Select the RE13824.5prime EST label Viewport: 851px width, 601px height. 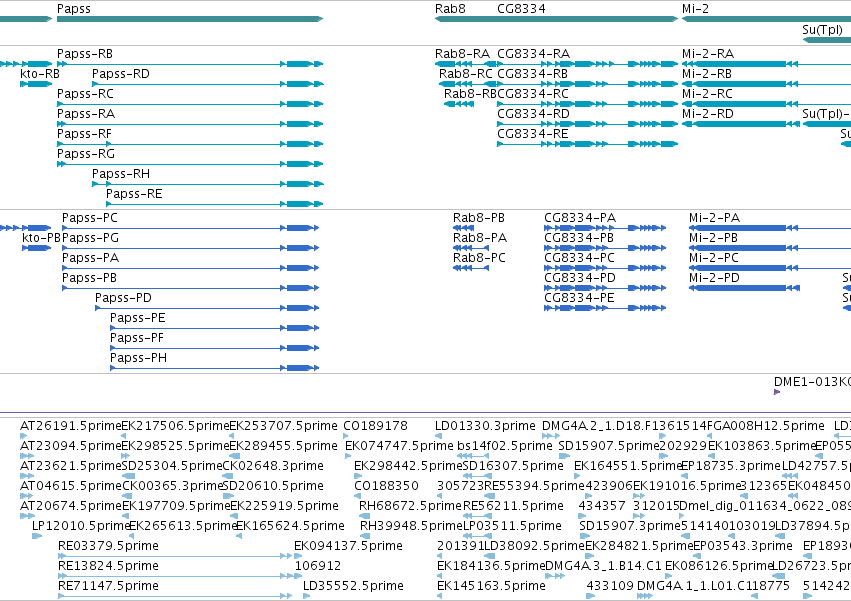(109, 566)
